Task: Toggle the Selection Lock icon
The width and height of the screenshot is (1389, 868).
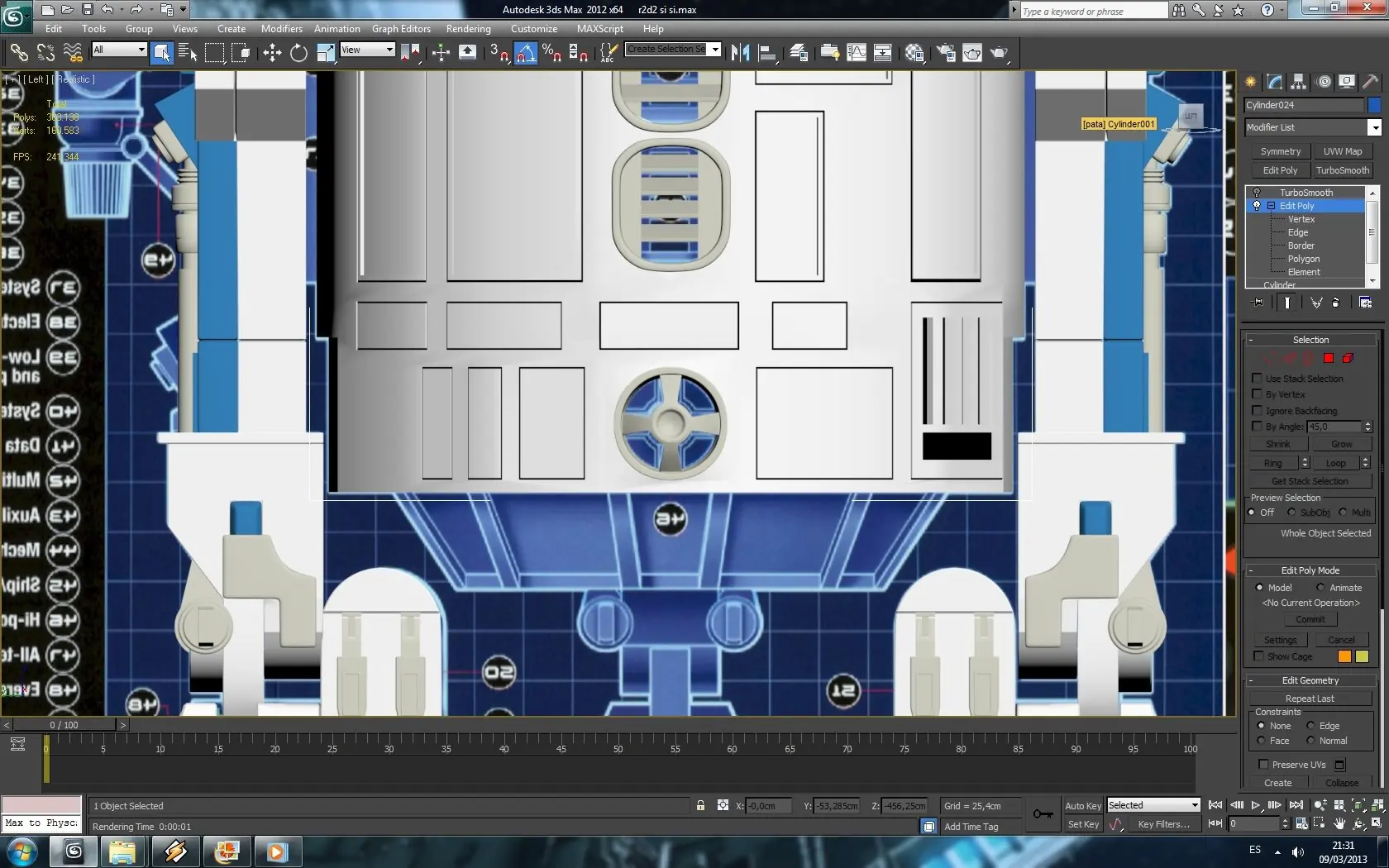Action: point(700,805)
